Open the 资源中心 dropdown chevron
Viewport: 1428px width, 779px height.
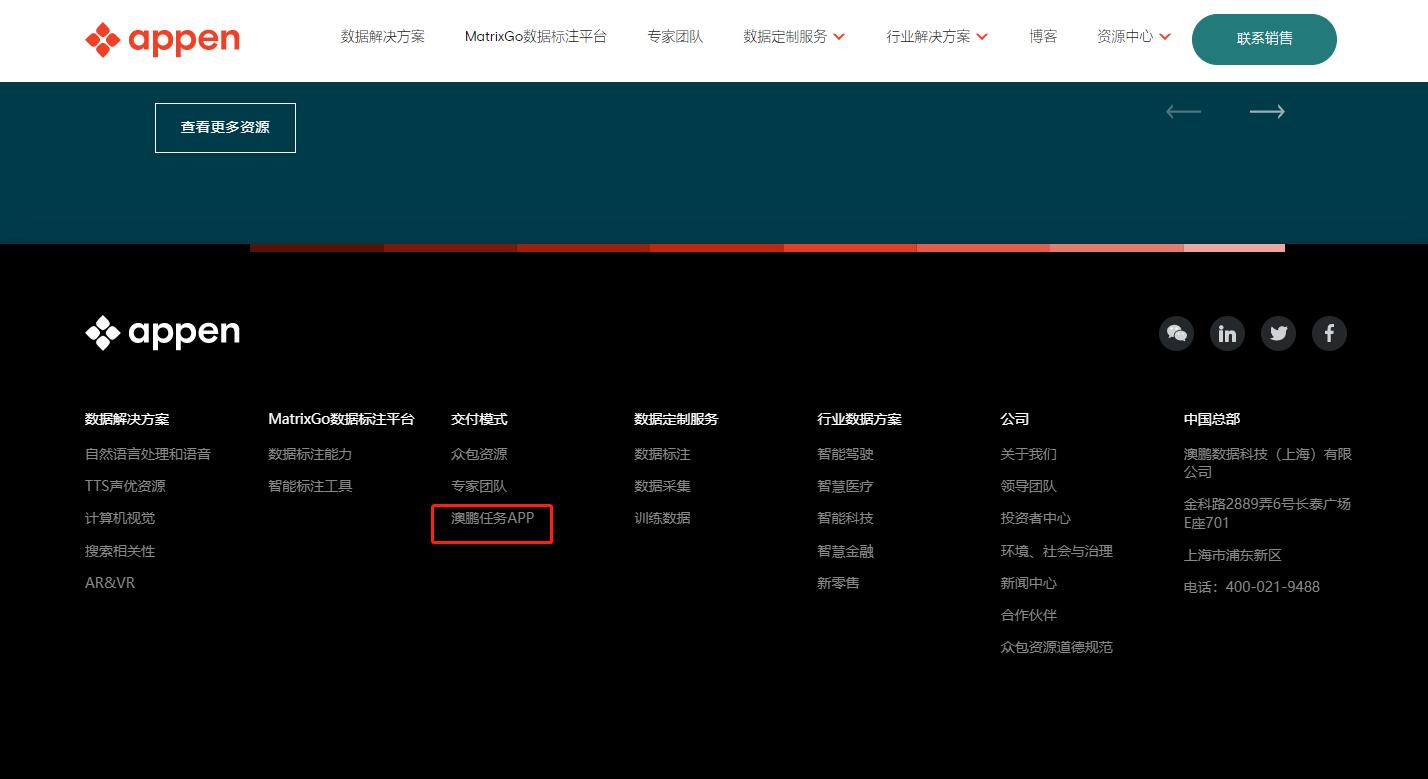click(1164, 36)
